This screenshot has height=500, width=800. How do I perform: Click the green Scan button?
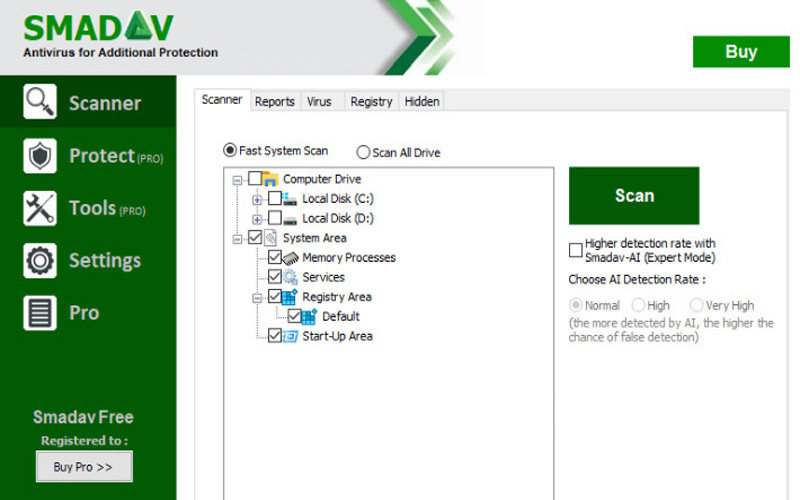[x=634, y=195]
